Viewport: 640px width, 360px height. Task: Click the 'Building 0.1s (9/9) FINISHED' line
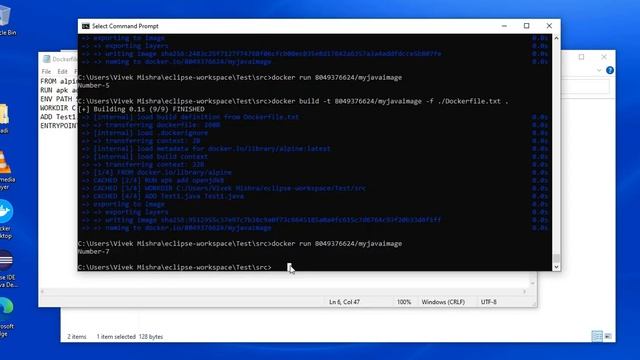141,109
